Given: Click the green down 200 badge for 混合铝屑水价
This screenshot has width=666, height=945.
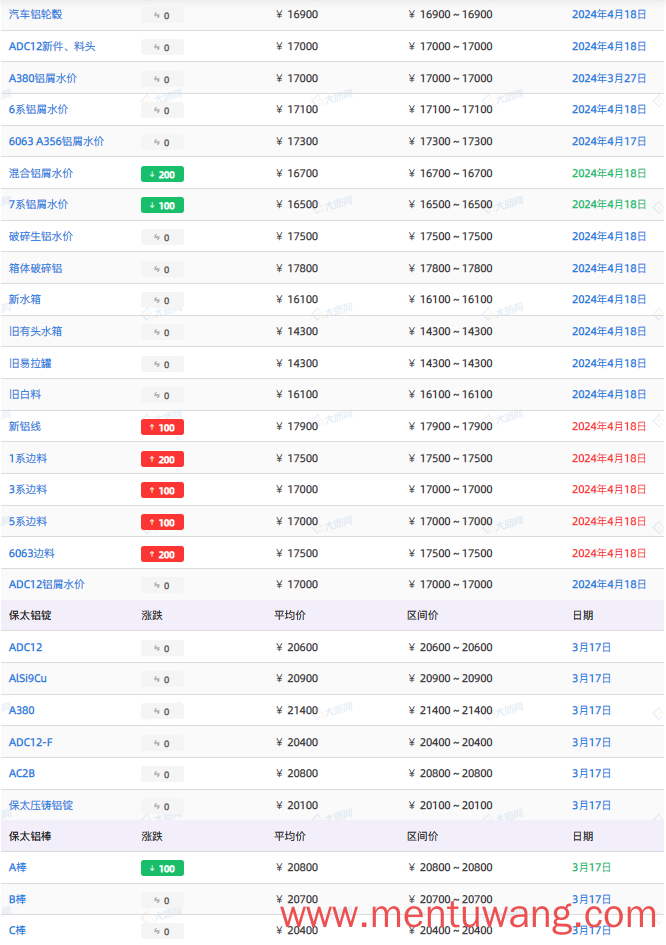Looking at the screenshot, I should [162, 174].
